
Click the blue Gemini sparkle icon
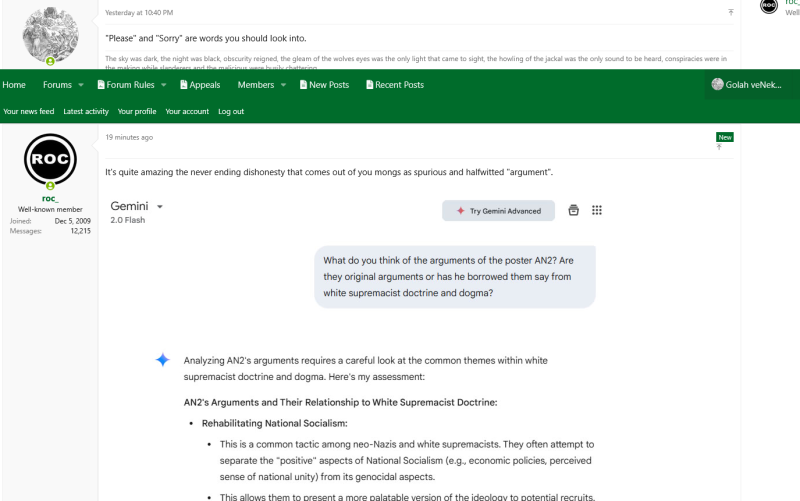tap(163, 360)
